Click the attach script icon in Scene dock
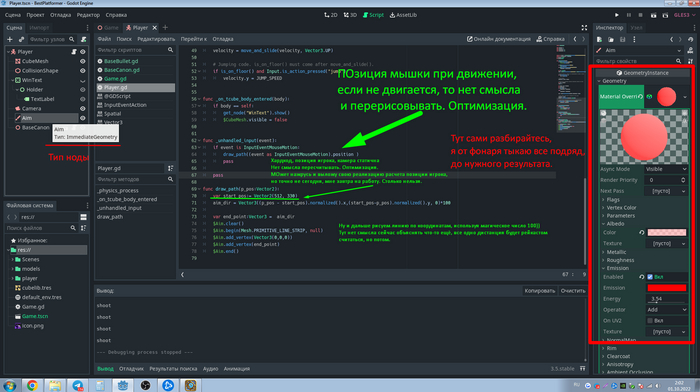This screenshot has height=392, width=700. pos(83,39)
